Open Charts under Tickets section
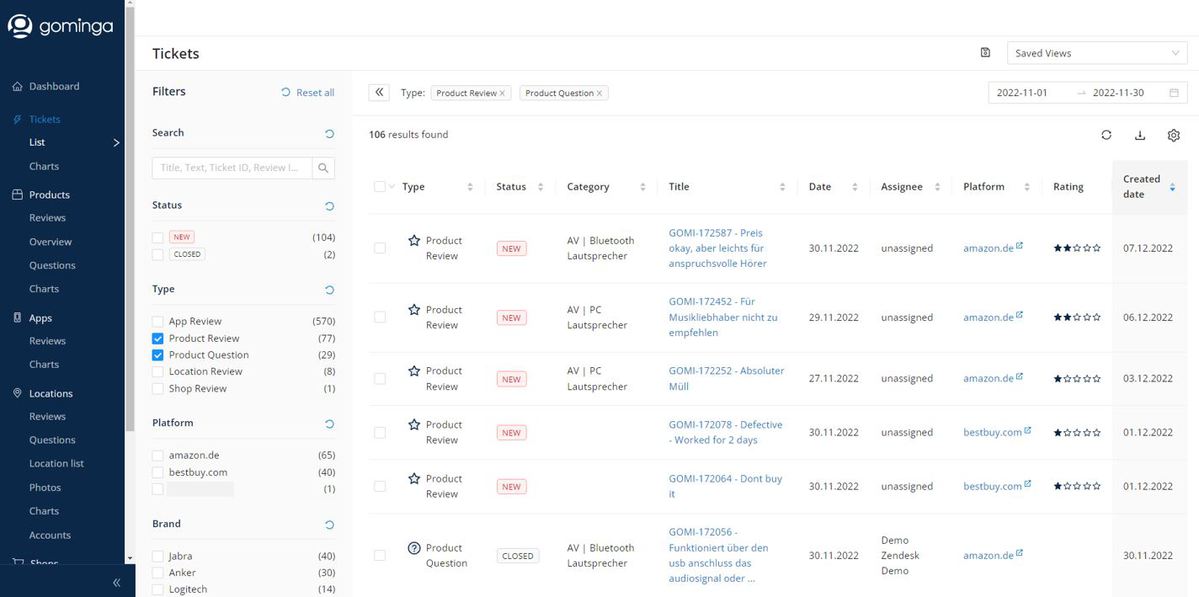The image size is (1199, 597). [x=44, y=166]
